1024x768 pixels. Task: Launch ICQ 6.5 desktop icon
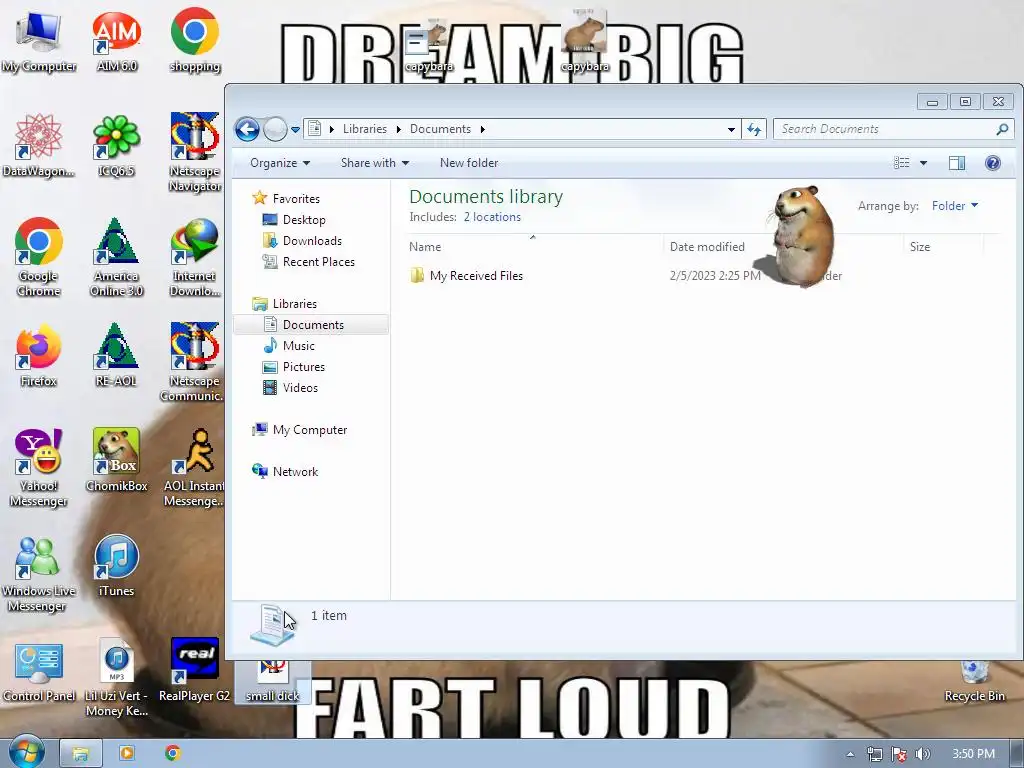116,145
